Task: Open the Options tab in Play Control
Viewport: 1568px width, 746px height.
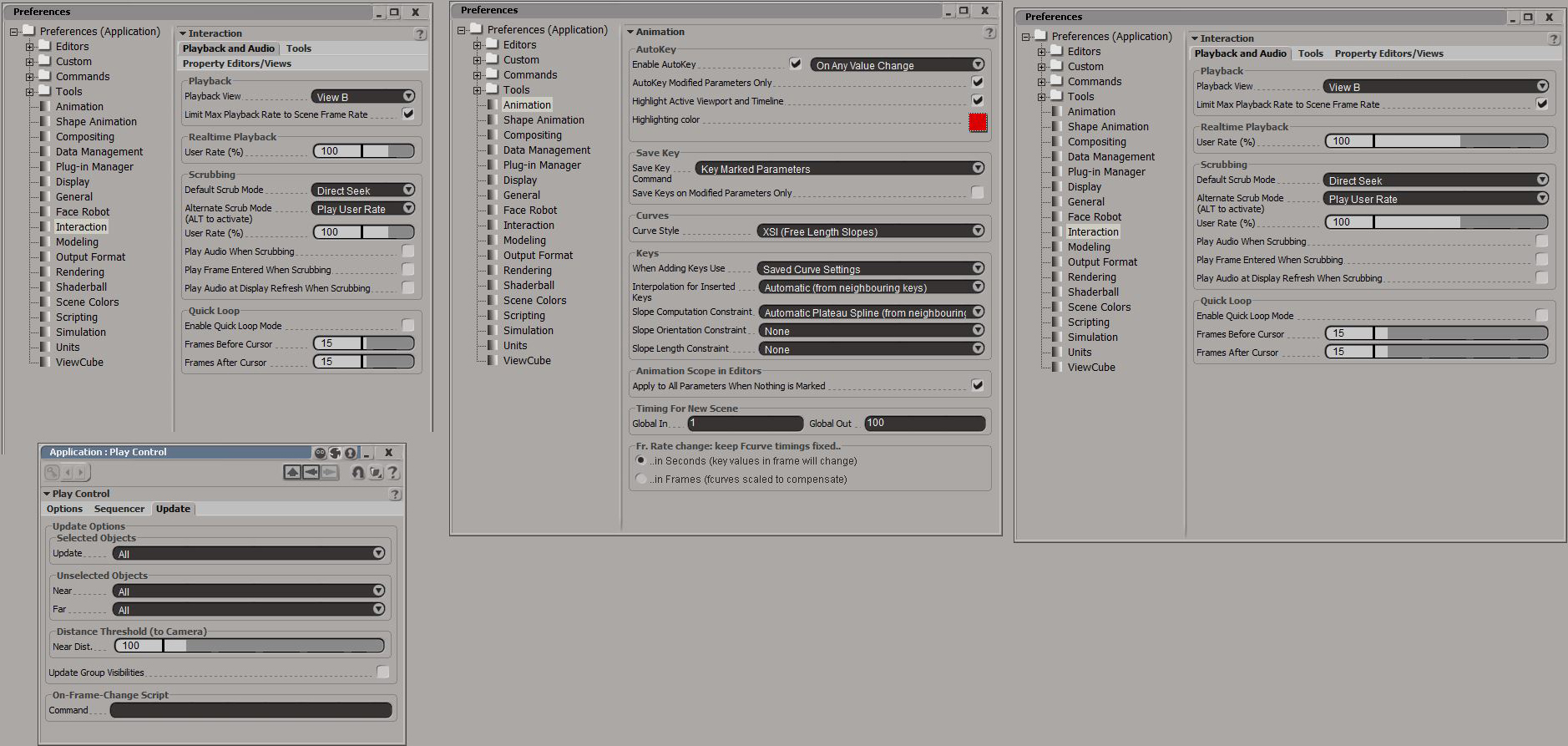Action: (x=64, y=509)
